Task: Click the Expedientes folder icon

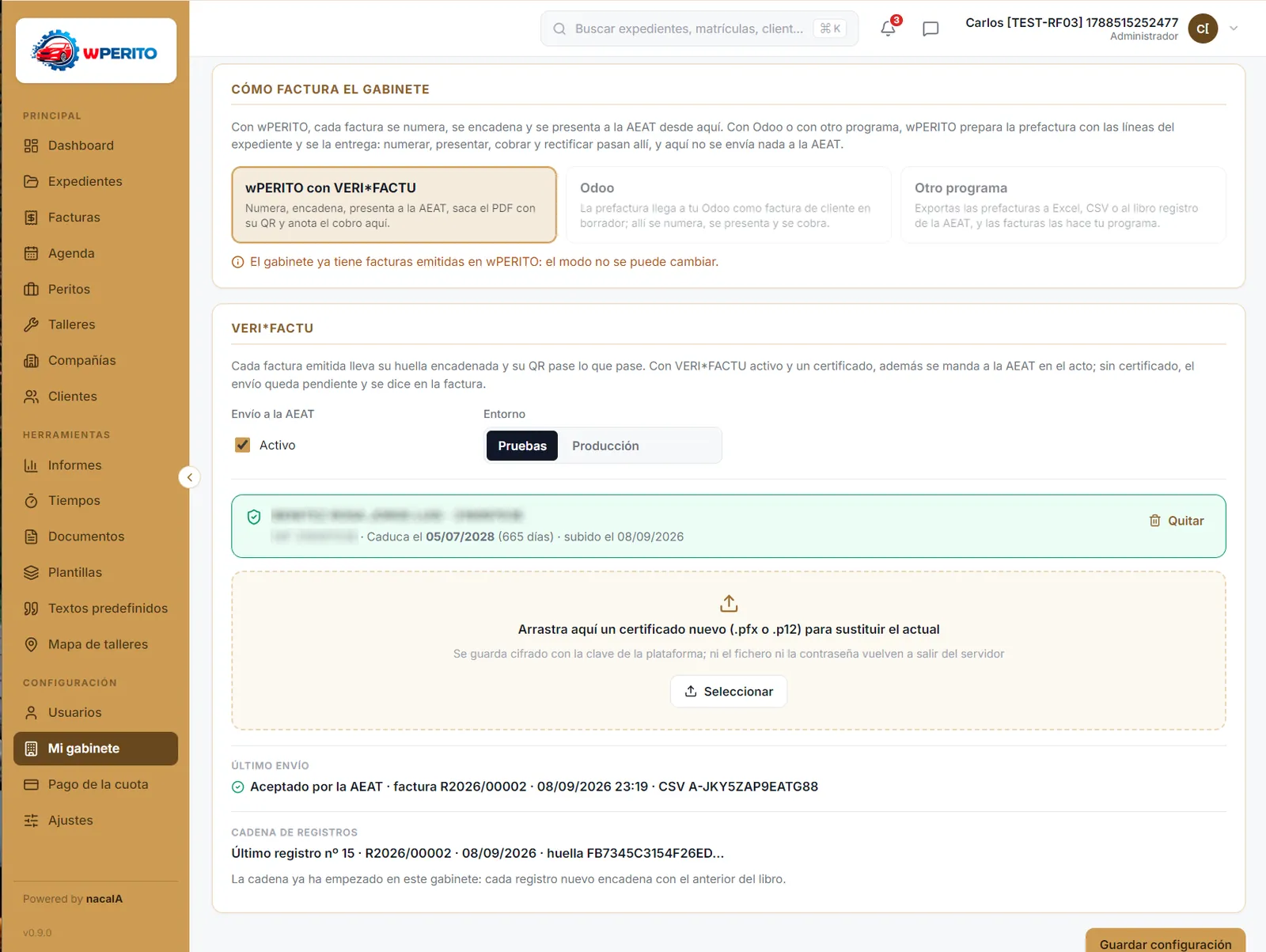Action: point(31,181)
